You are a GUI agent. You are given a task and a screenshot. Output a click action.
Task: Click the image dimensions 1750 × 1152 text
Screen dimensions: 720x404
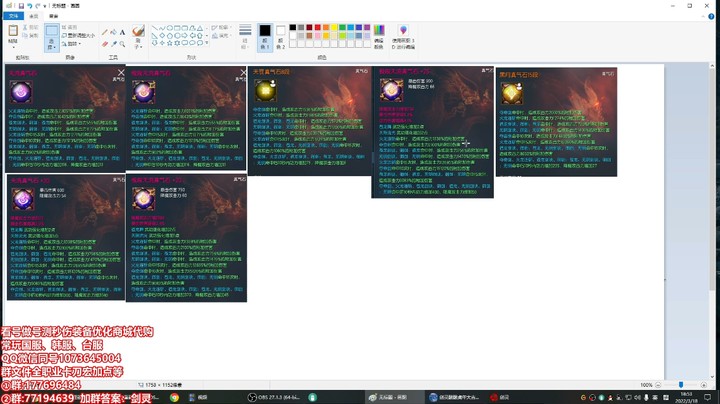coord(163,385)
